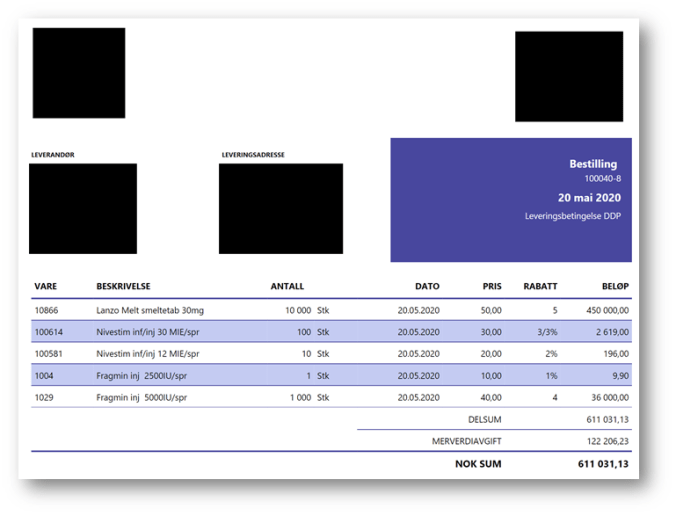Select the Fragmin inj 2500IU/spr description

[x=146, y=376]
